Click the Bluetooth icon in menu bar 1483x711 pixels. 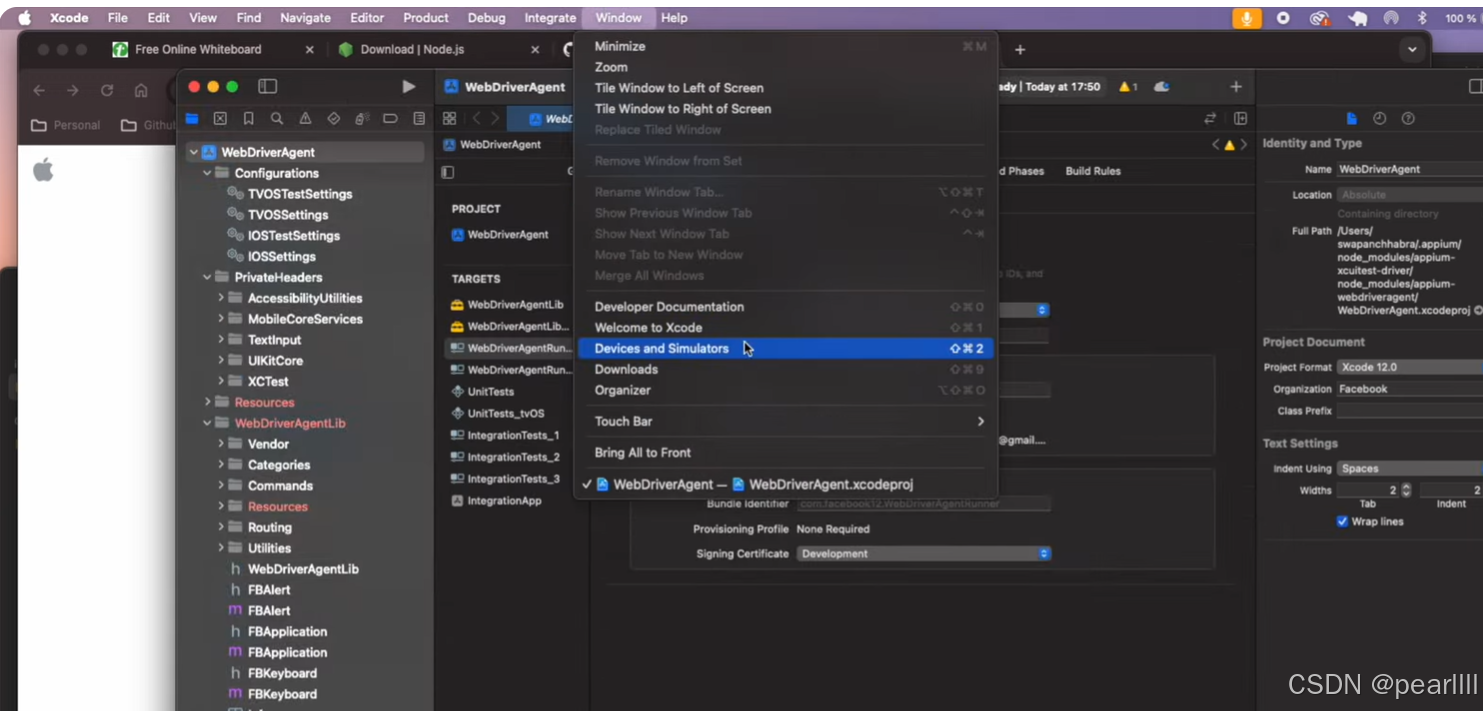click(1421, 18)
